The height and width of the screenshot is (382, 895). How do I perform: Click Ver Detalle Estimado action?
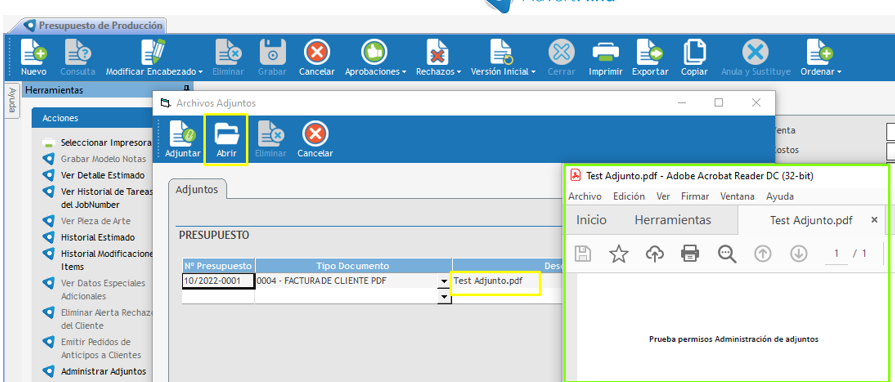point(103,175)
